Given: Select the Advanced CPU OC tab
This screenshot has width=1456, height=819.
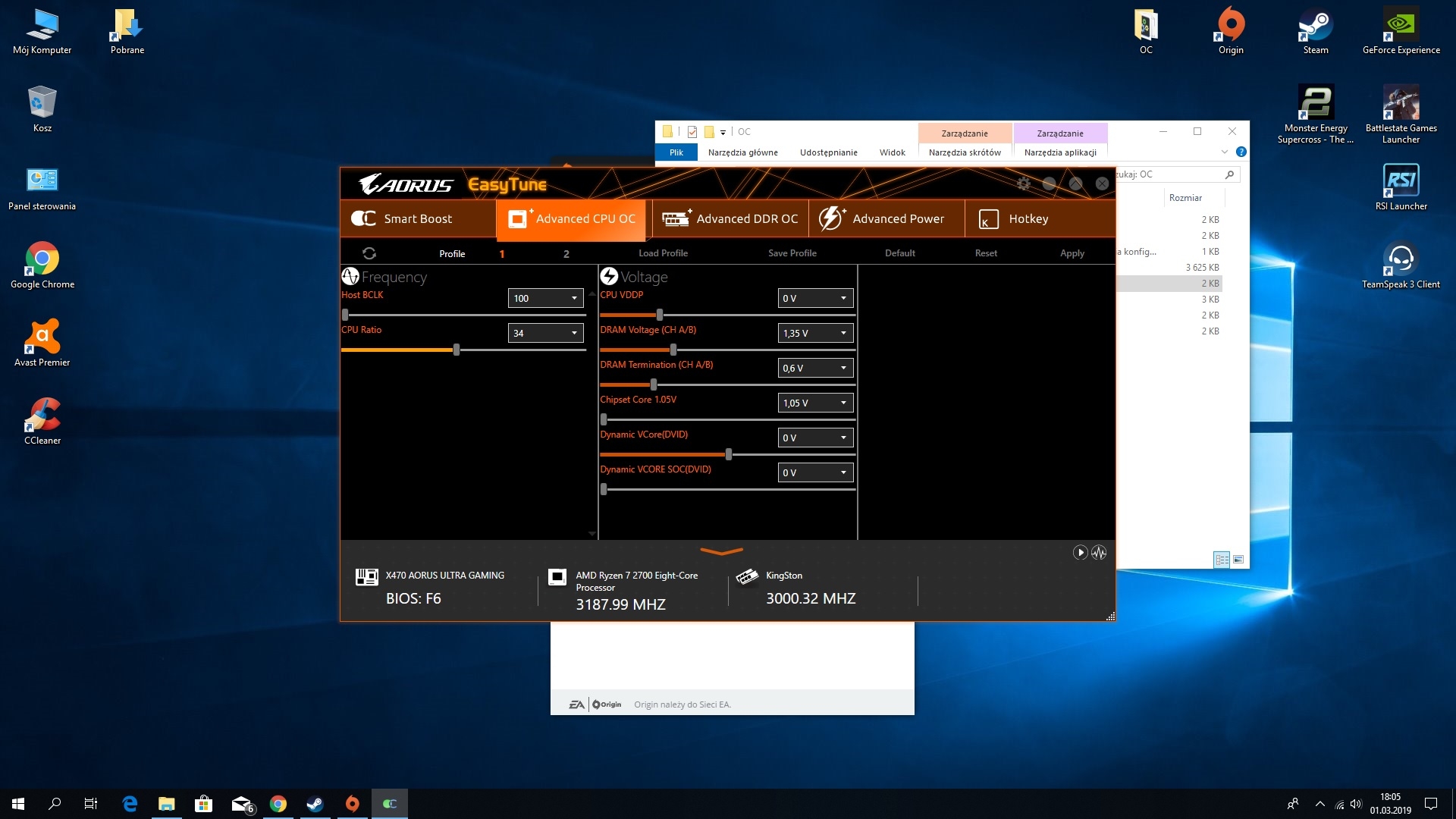Looking at the screenshot, I should [x=572, y=218].
